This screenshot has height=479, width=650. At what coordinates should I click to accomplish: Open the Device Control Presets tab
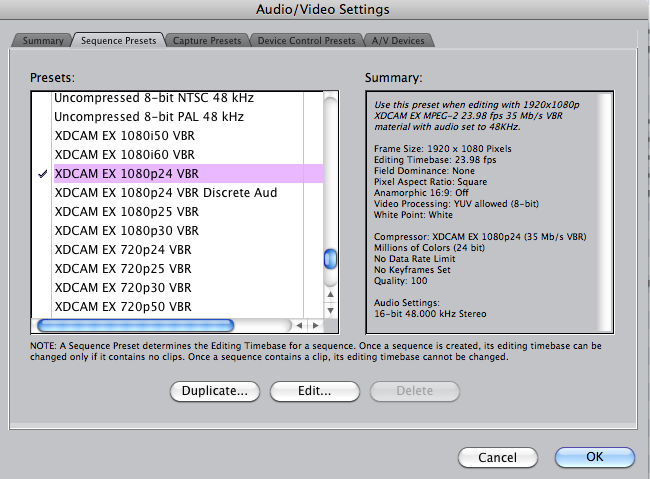point(306,41)
